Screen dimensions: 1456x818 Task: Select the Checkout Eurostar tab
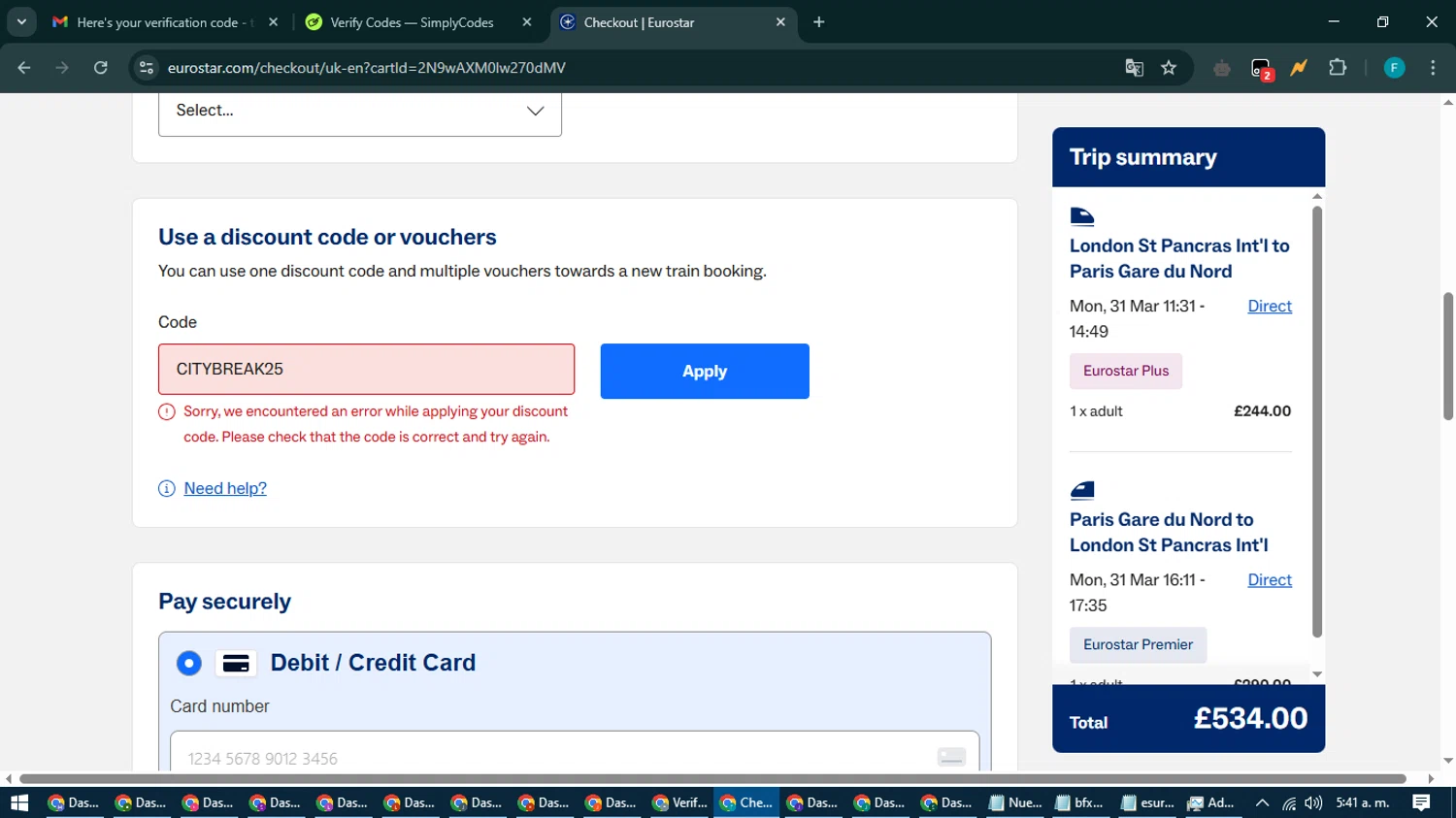(x=674, y=22)
